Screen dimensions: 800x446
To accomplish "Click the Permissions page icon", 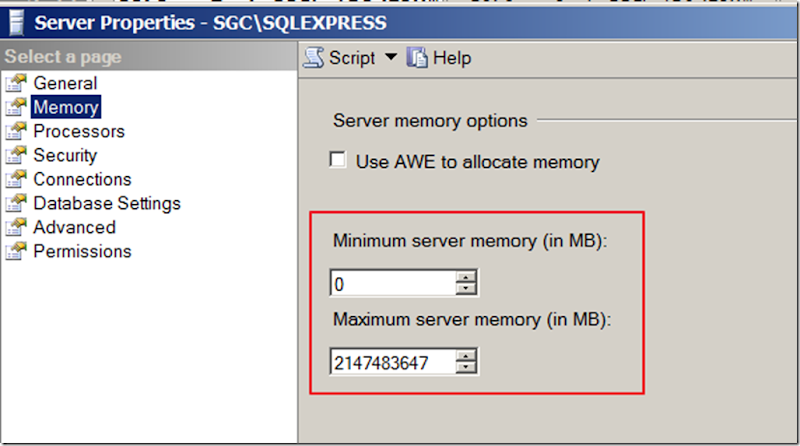I will tap(15, 252).
